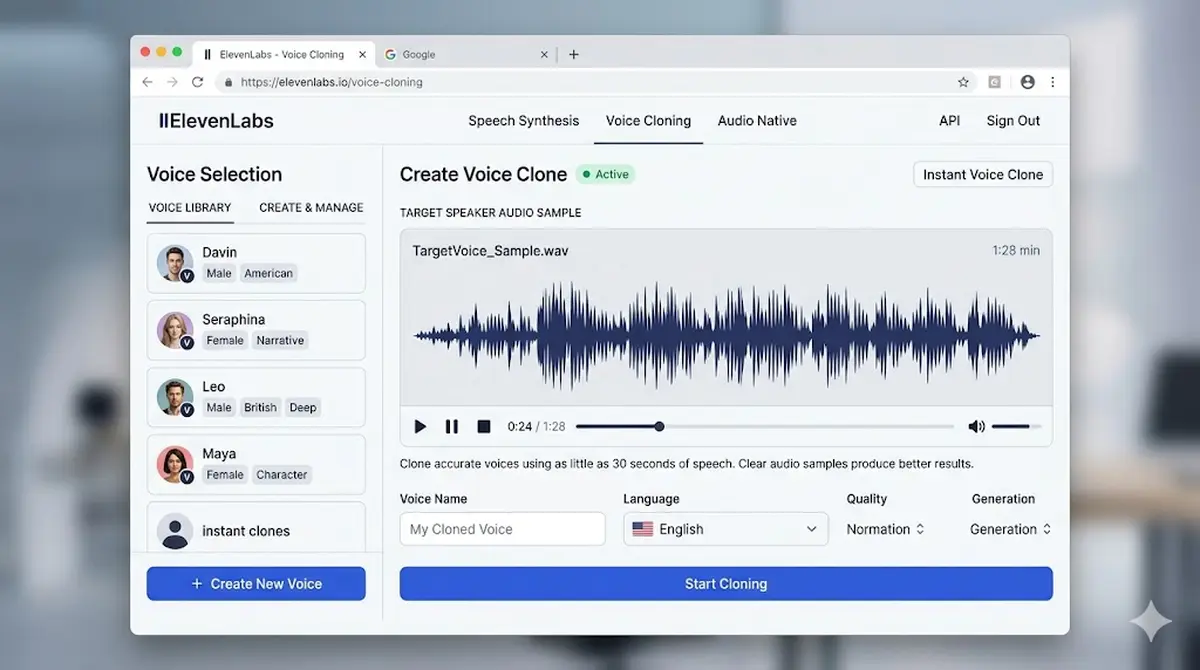Open the Quality Normation selector
Image resolution: width=1200 pixels, height=670 pixels.
[885, 529]
